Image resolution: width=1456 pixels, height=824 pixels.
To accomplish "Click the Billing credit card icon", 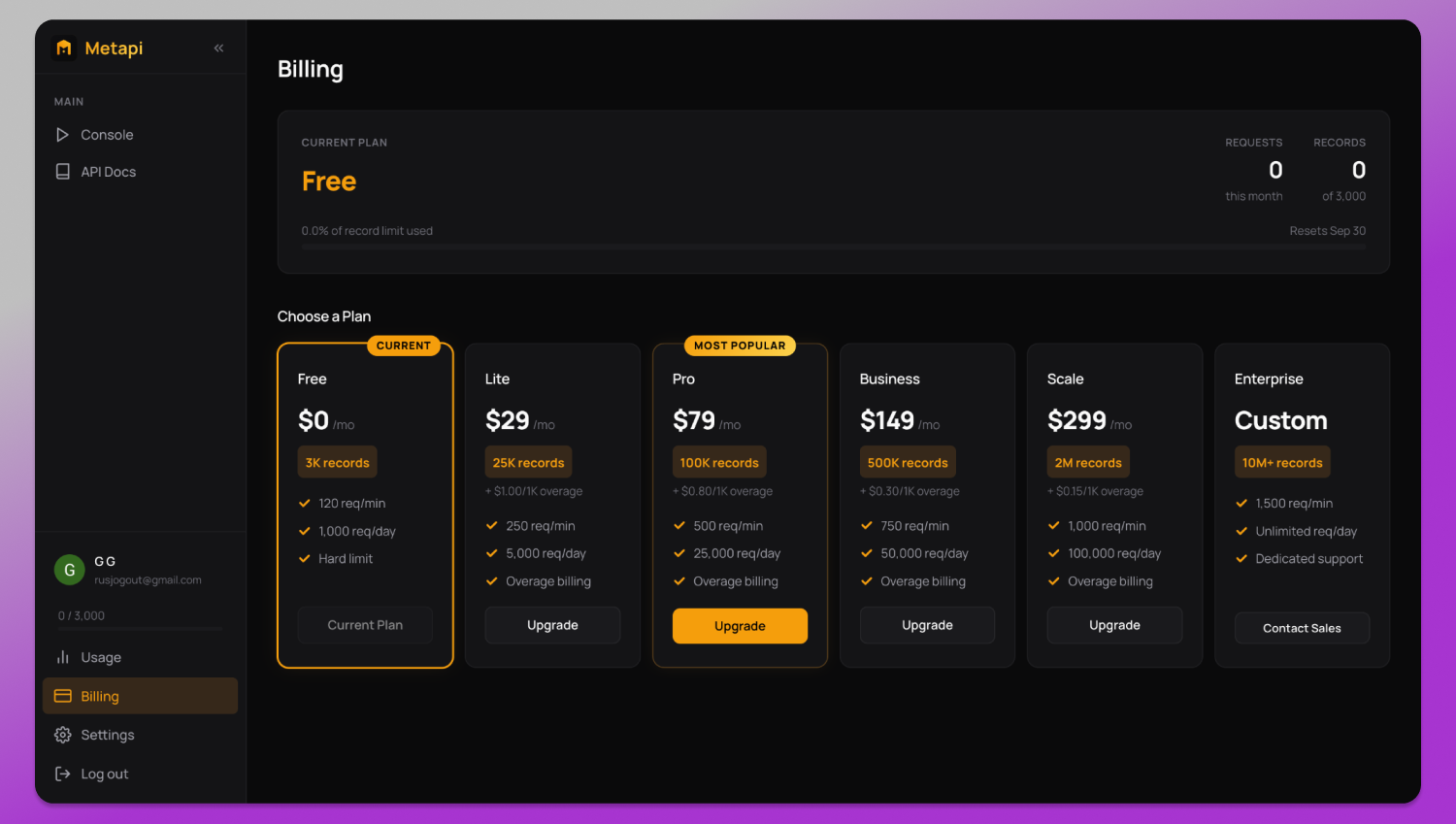I will point(63,696).
